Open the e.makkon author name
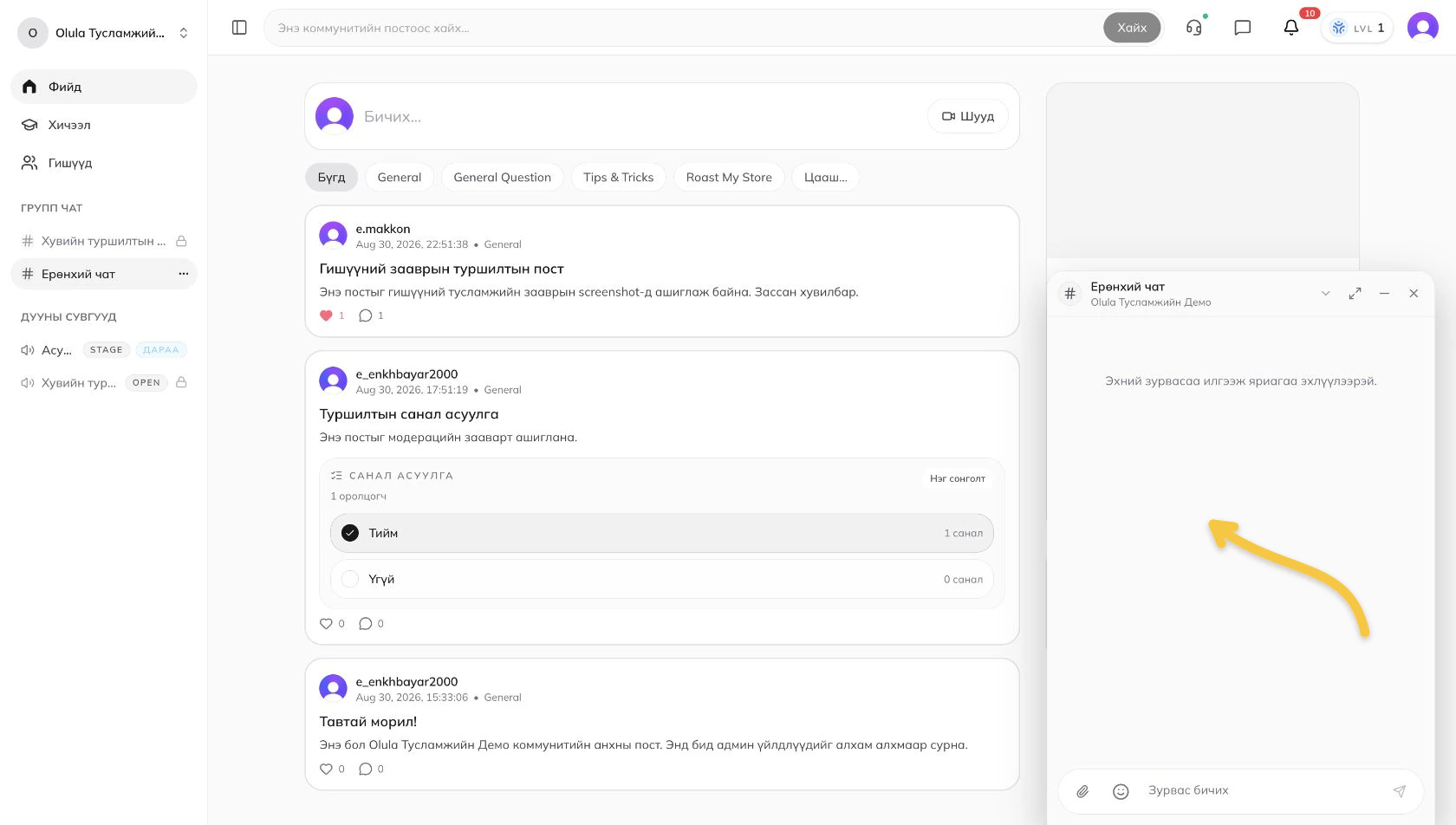The image size is (1456, 825). coord(383,229)
